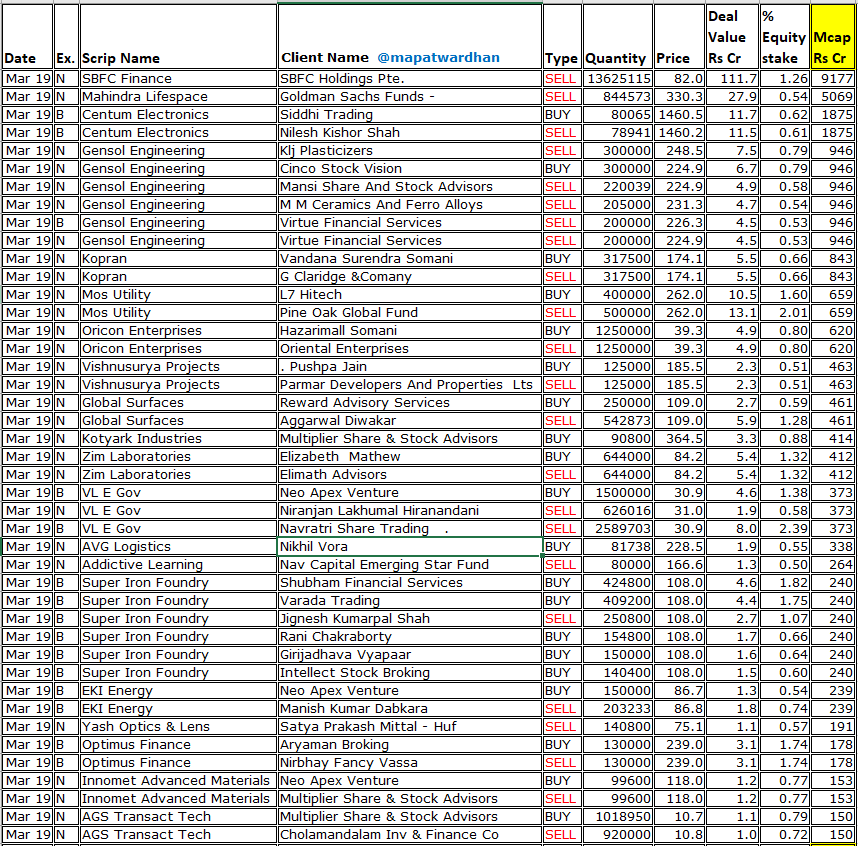Click 'Pine Oak Global Fund' cell

(410, 313)
